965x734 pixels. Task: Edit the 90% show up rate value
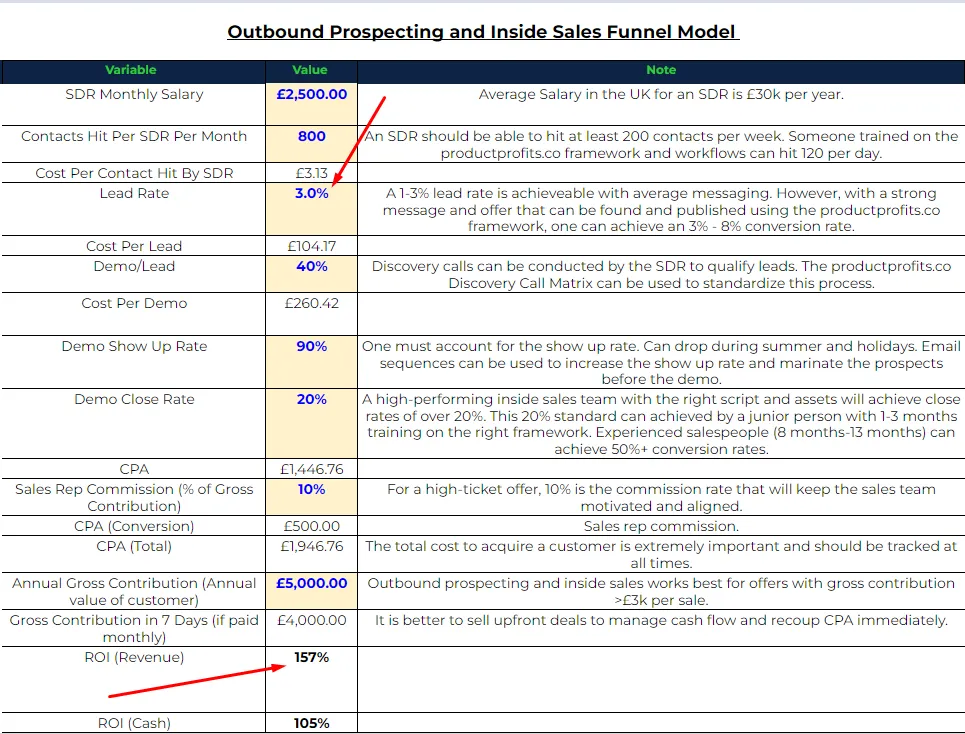[311, 362]
